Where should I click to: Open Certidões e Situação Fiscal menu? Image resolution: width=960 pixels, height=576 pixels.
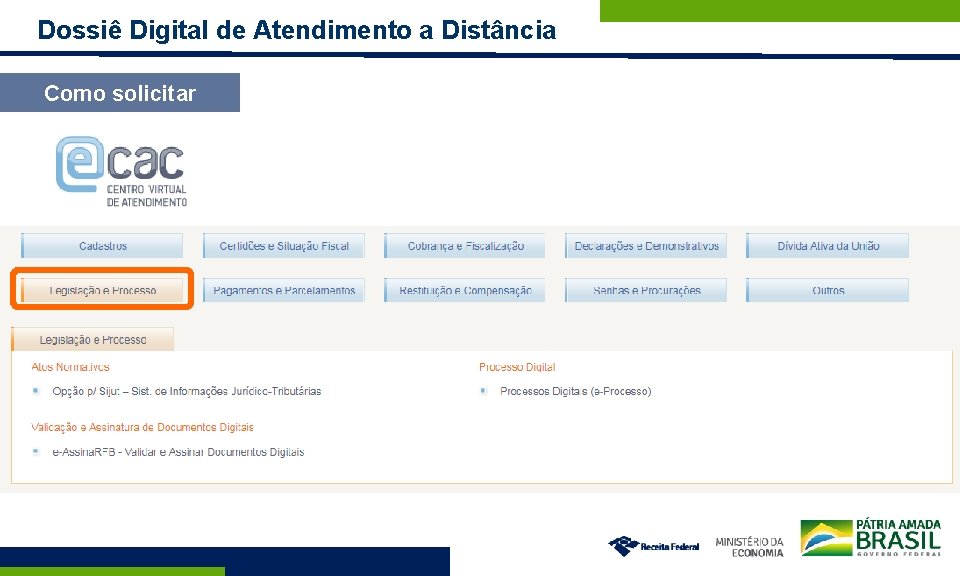click(284, 246)
